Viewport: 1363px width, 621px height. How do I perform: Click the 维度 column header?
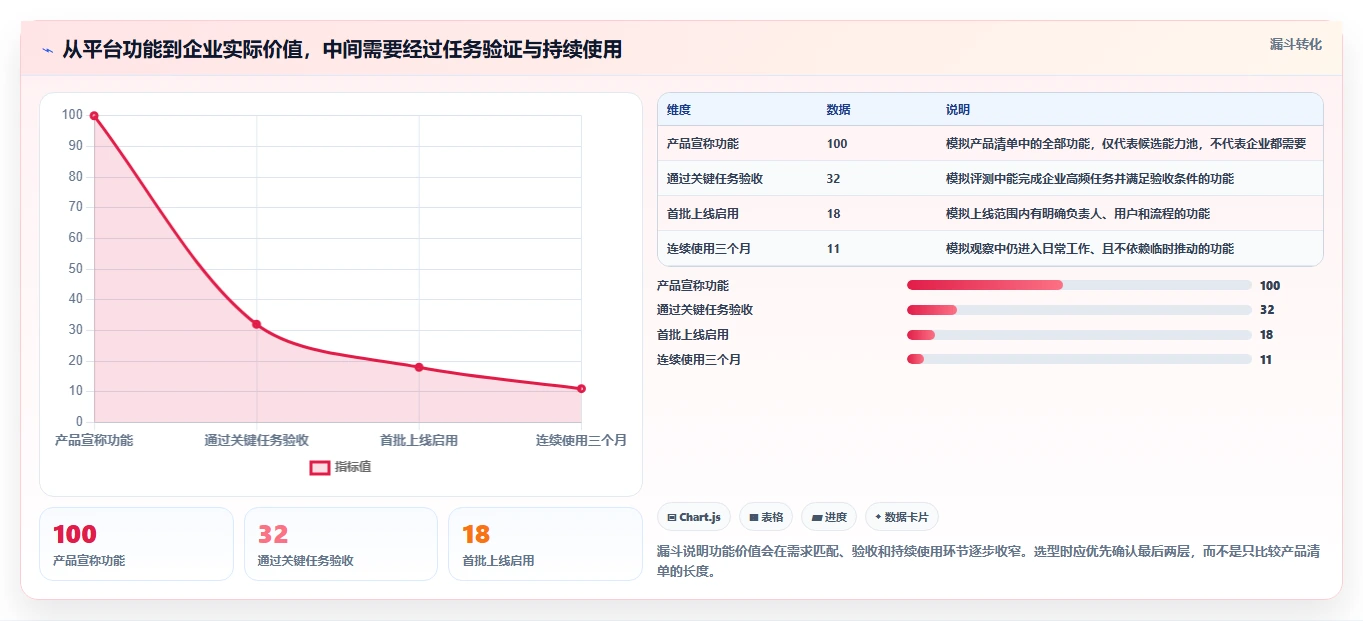(x=679, y=110)
